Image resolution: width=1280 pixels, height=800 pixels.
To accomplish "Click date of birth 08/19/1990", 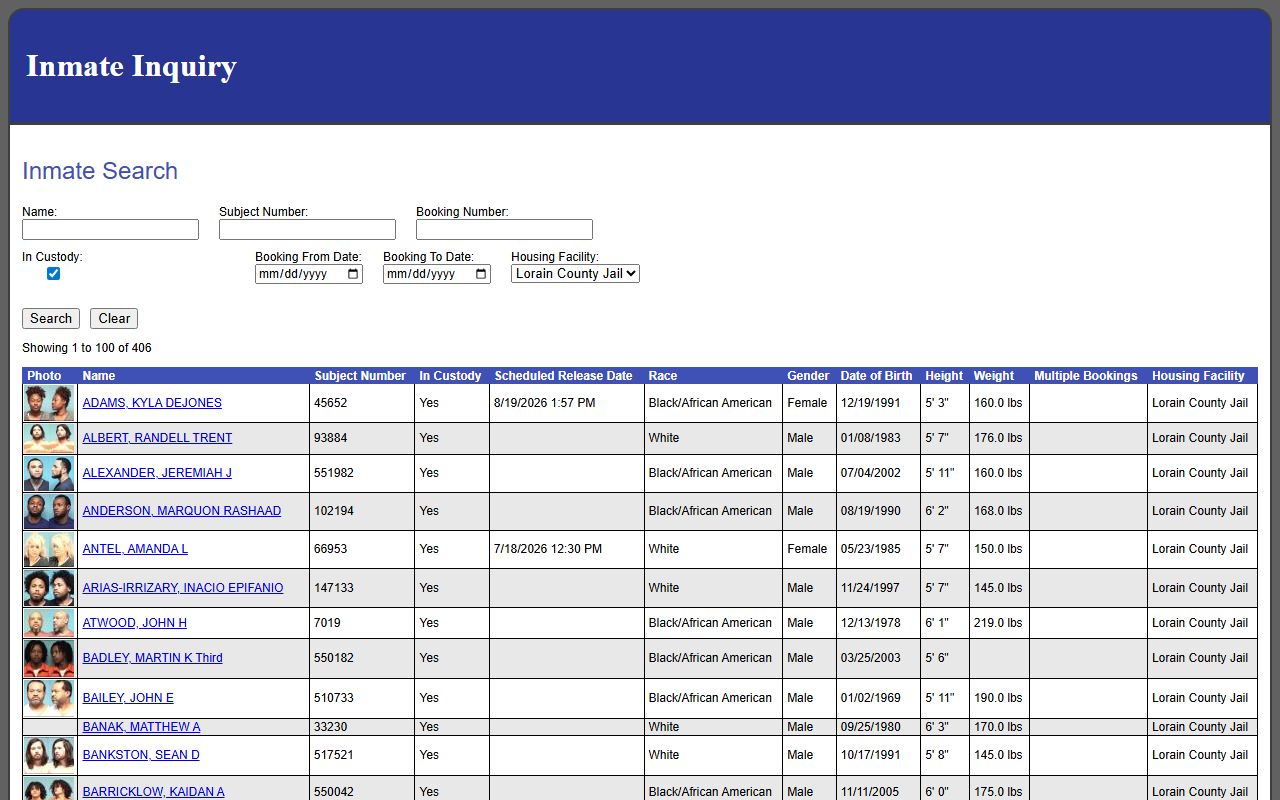I will click(x=871, y=511).
